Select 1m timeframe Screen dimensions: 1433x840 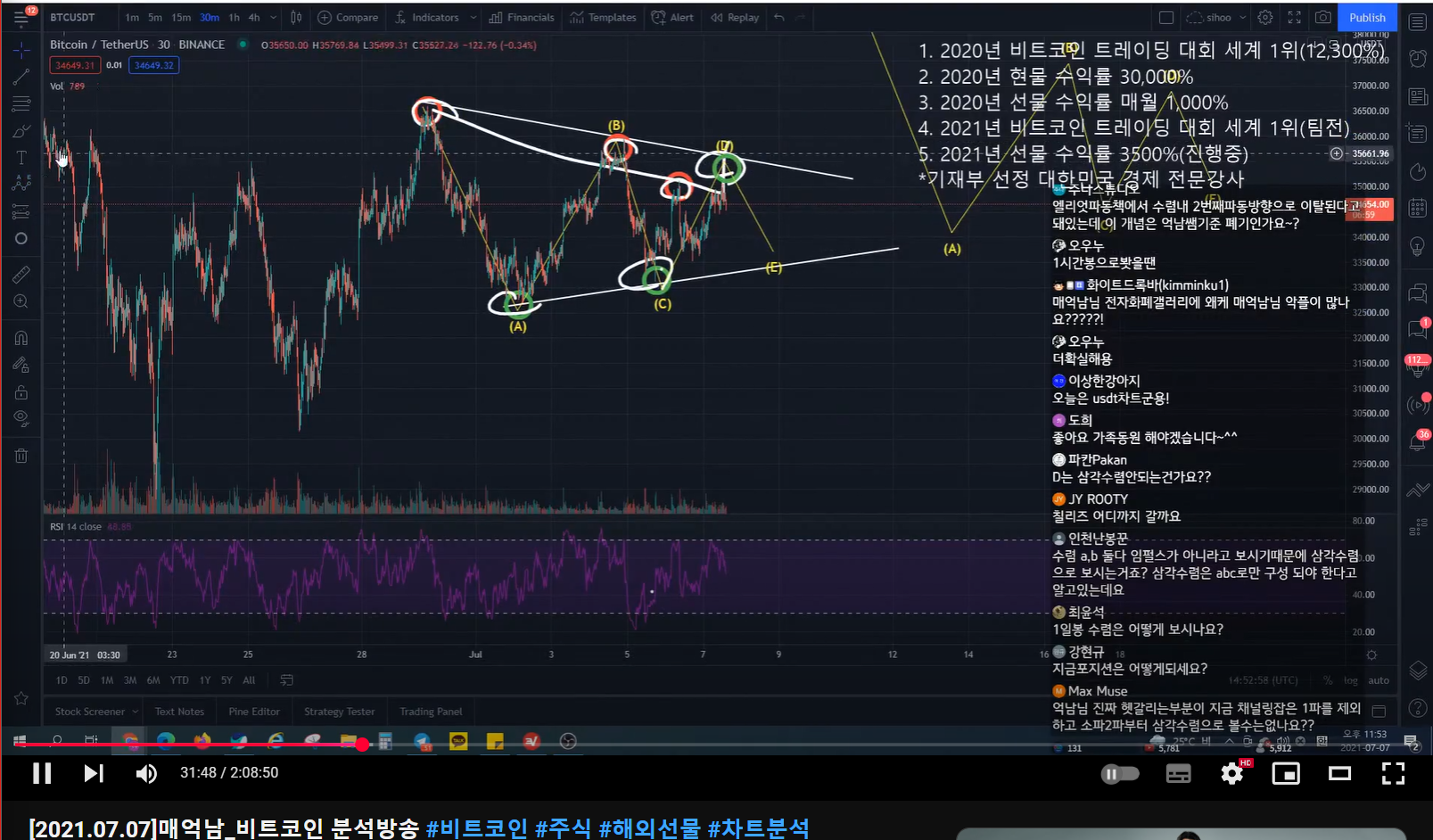[132, 17]
